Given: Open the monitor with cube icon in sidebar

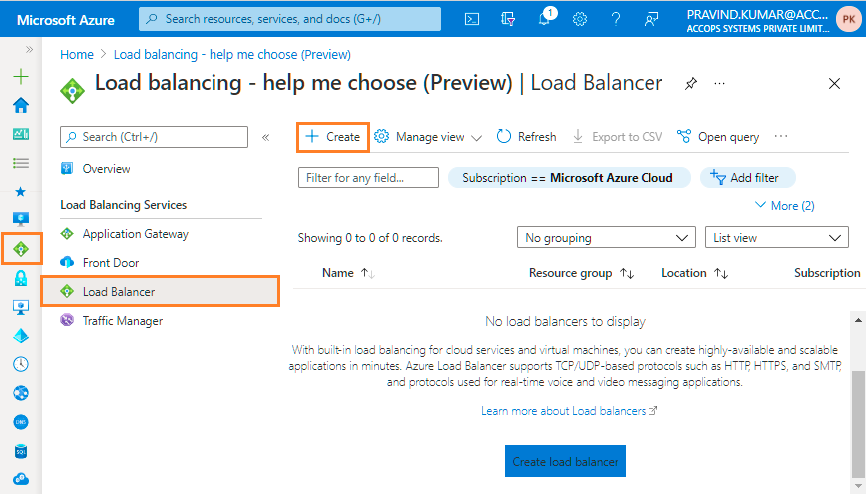Looking at the screenshot, I should (21, 307).
